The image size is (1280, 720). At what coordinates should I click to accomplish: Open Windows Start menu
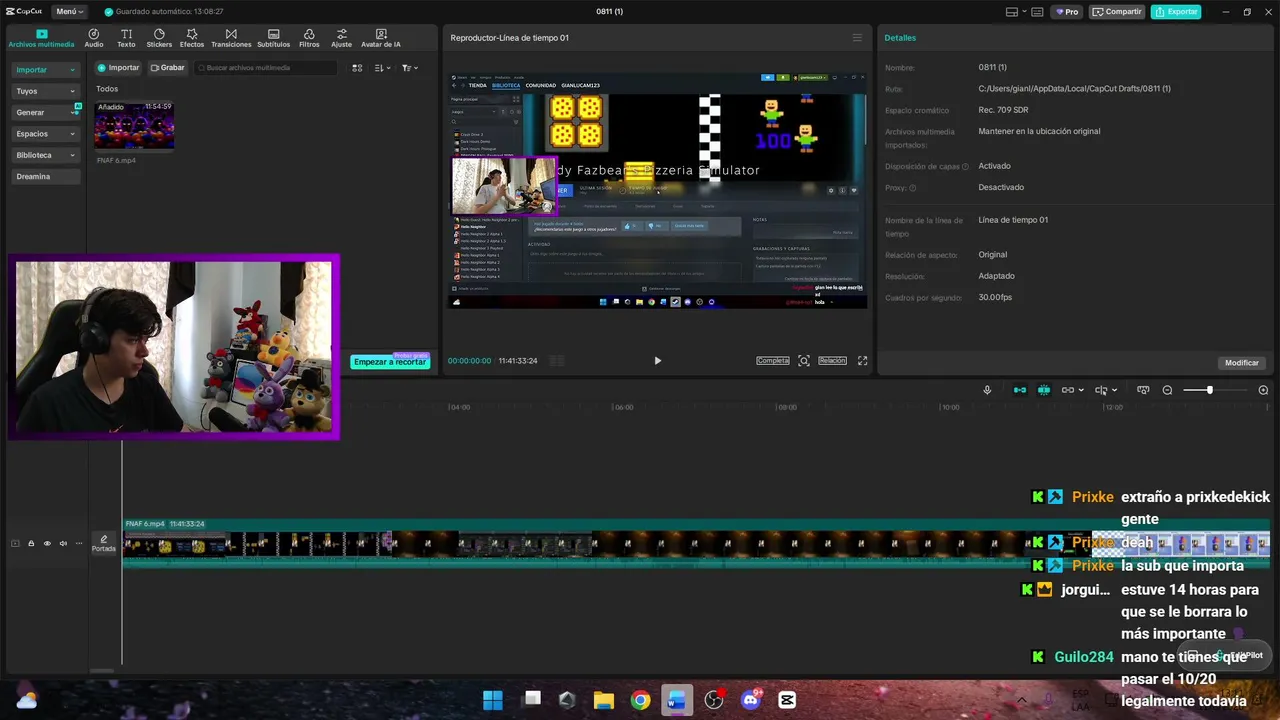[493, 700]
